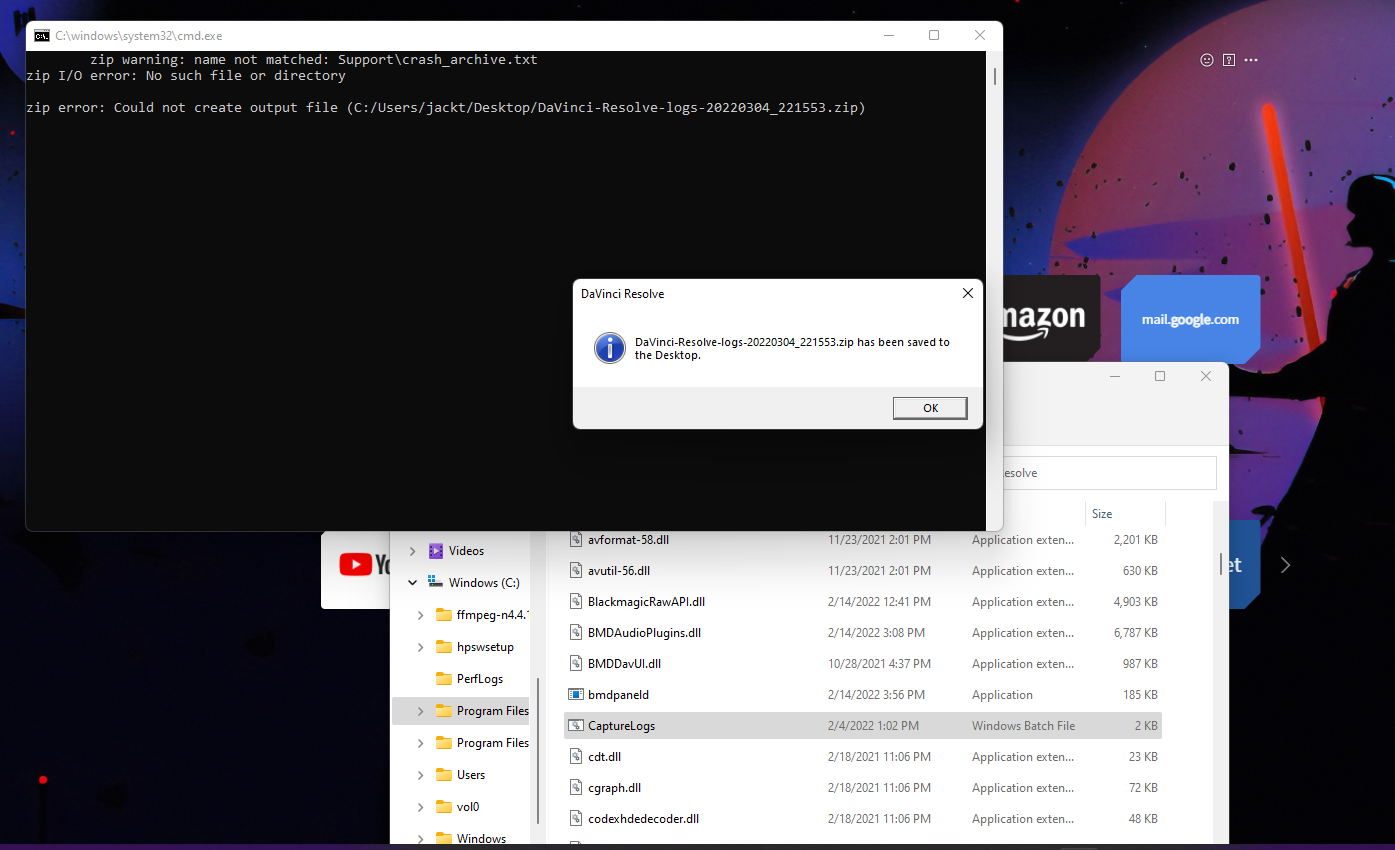
Task: Expand the Videos tree node
Action: pyautogui.click(x=412, y=551)
